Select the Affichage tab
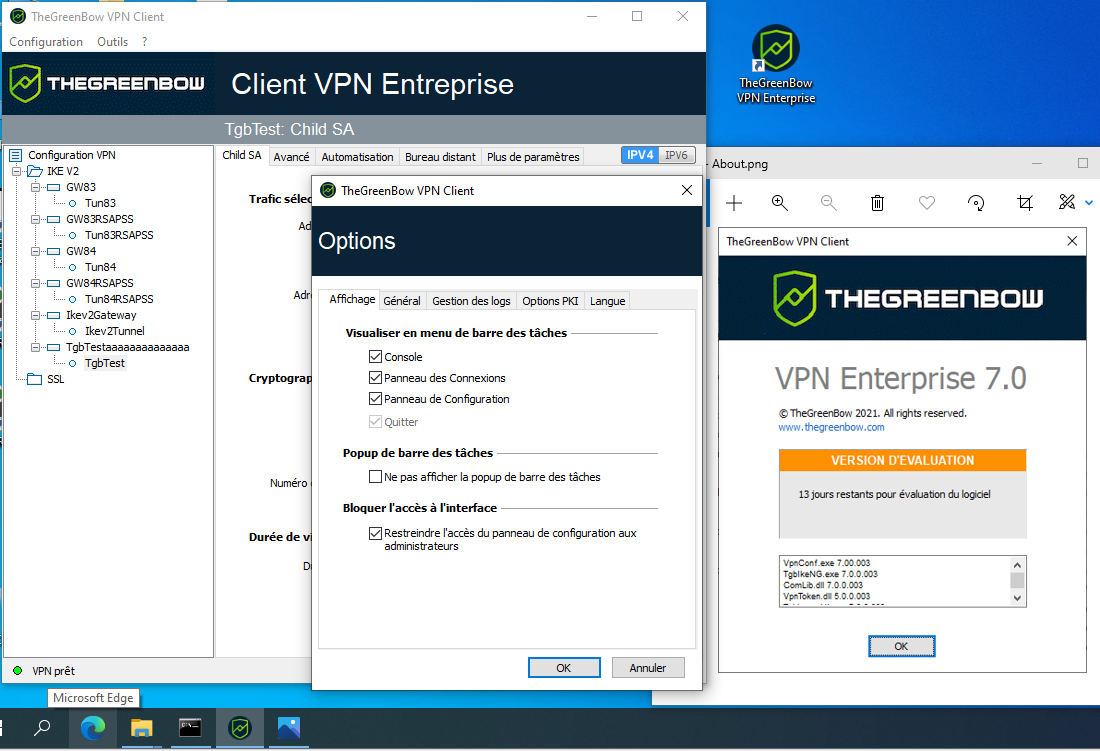Viewport: 1100px width, 751px height. point(352,299)
